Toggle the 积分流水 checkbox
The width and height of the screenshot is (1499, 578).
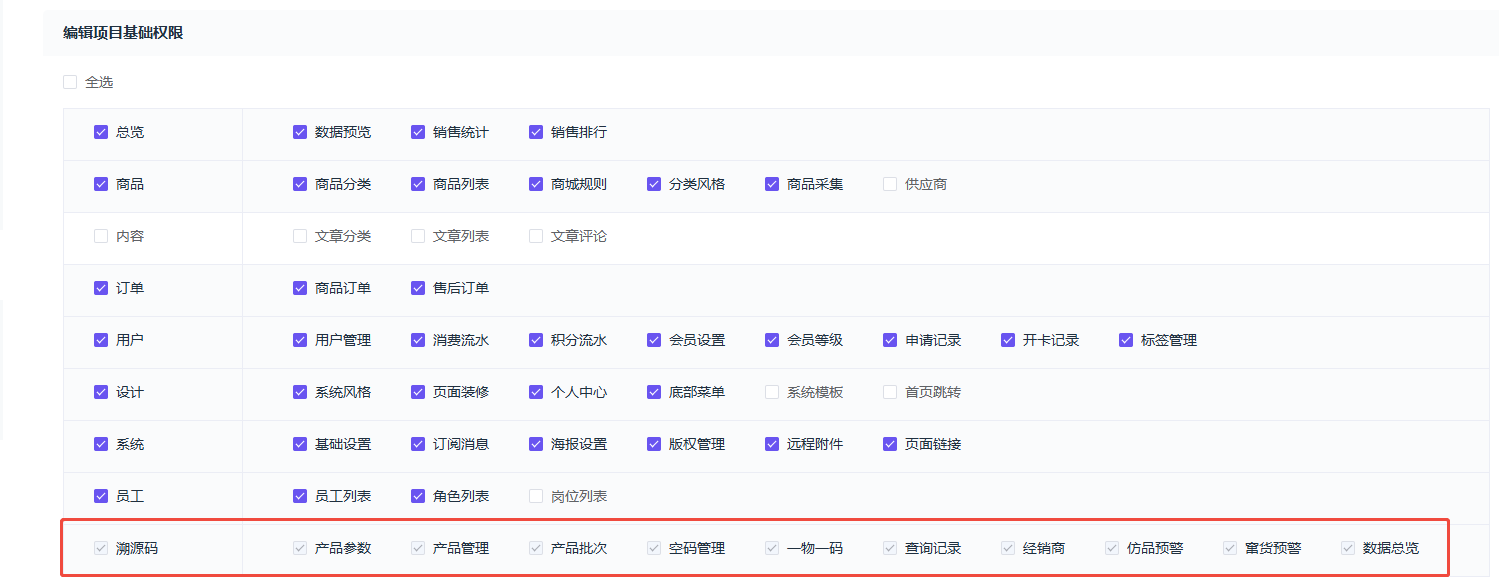click(536, 340)
